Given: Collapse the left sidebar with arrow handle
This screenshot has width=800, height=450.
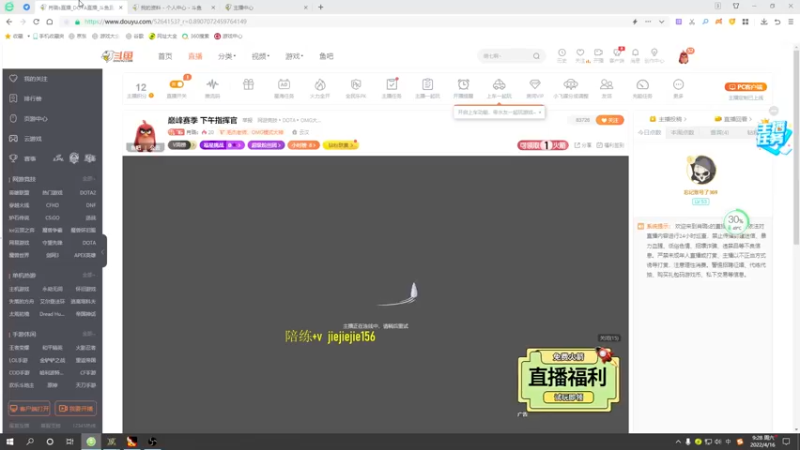Looking at the screenshot, I should [103, 251].
